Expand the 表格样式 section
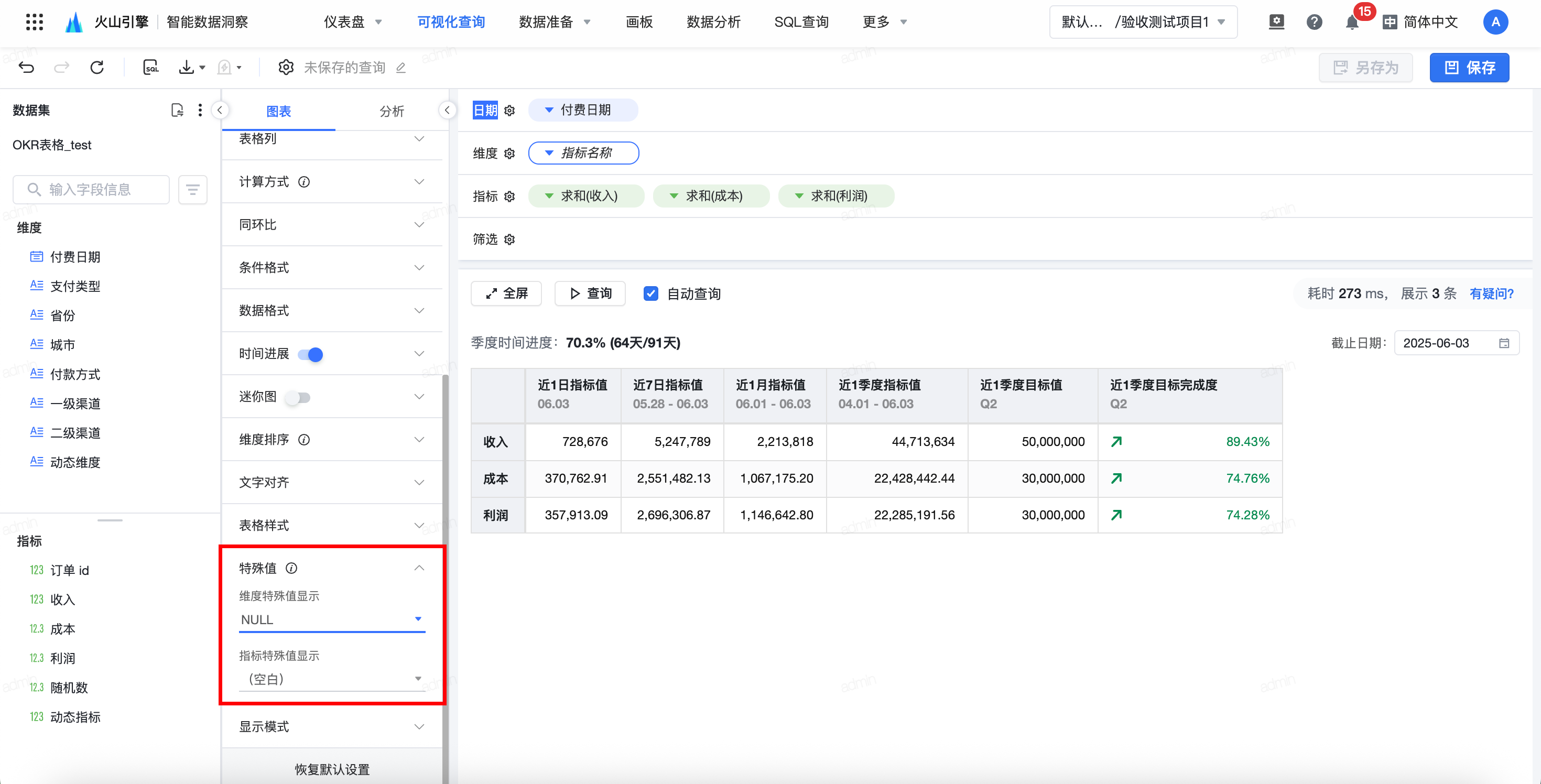The image size is (1541, 784). click(332, 525)
